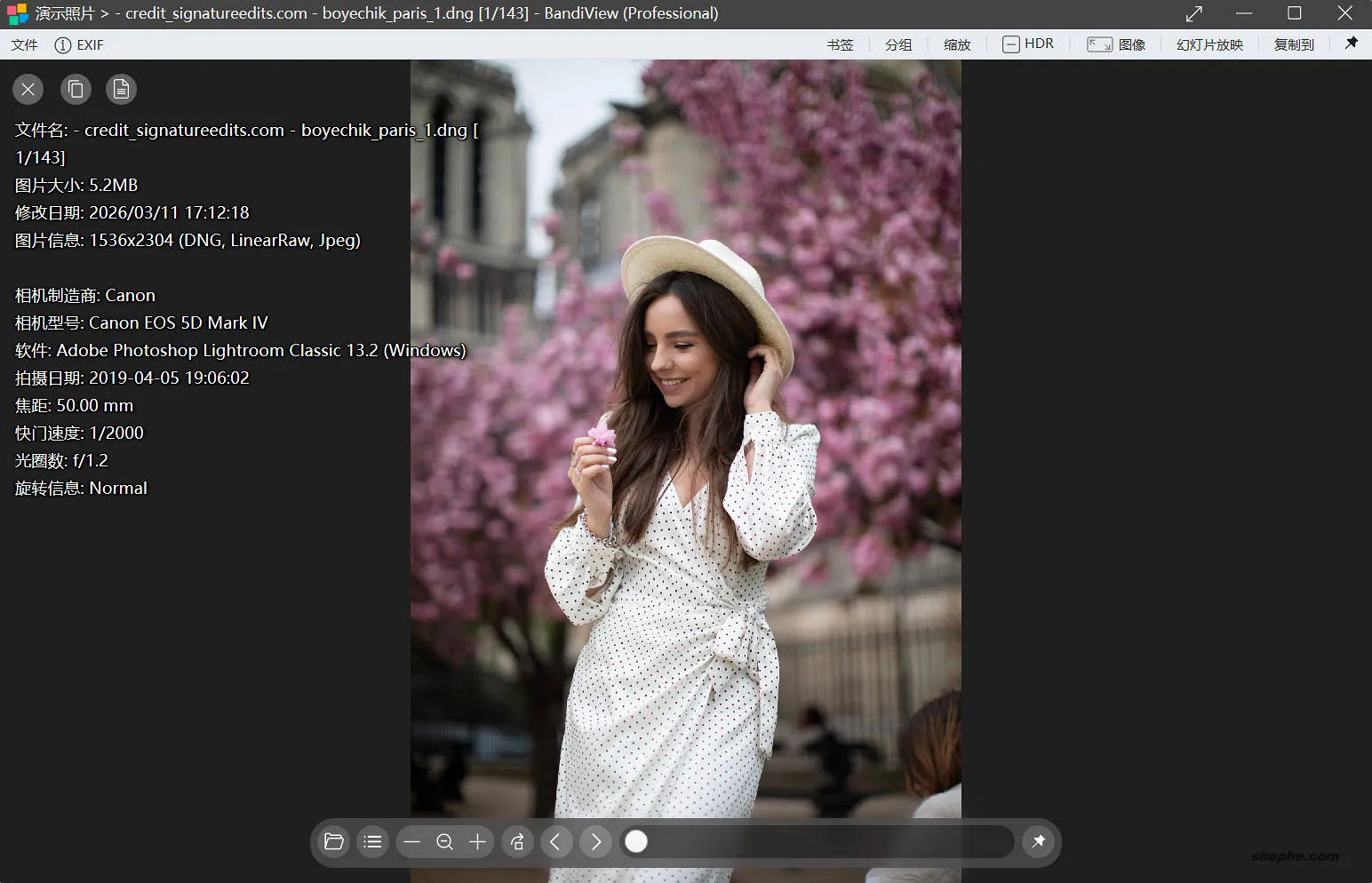The width and height of the screenshot is (1372, 883).
Task: Show the file list icon
Action: [x=373, y=841]
